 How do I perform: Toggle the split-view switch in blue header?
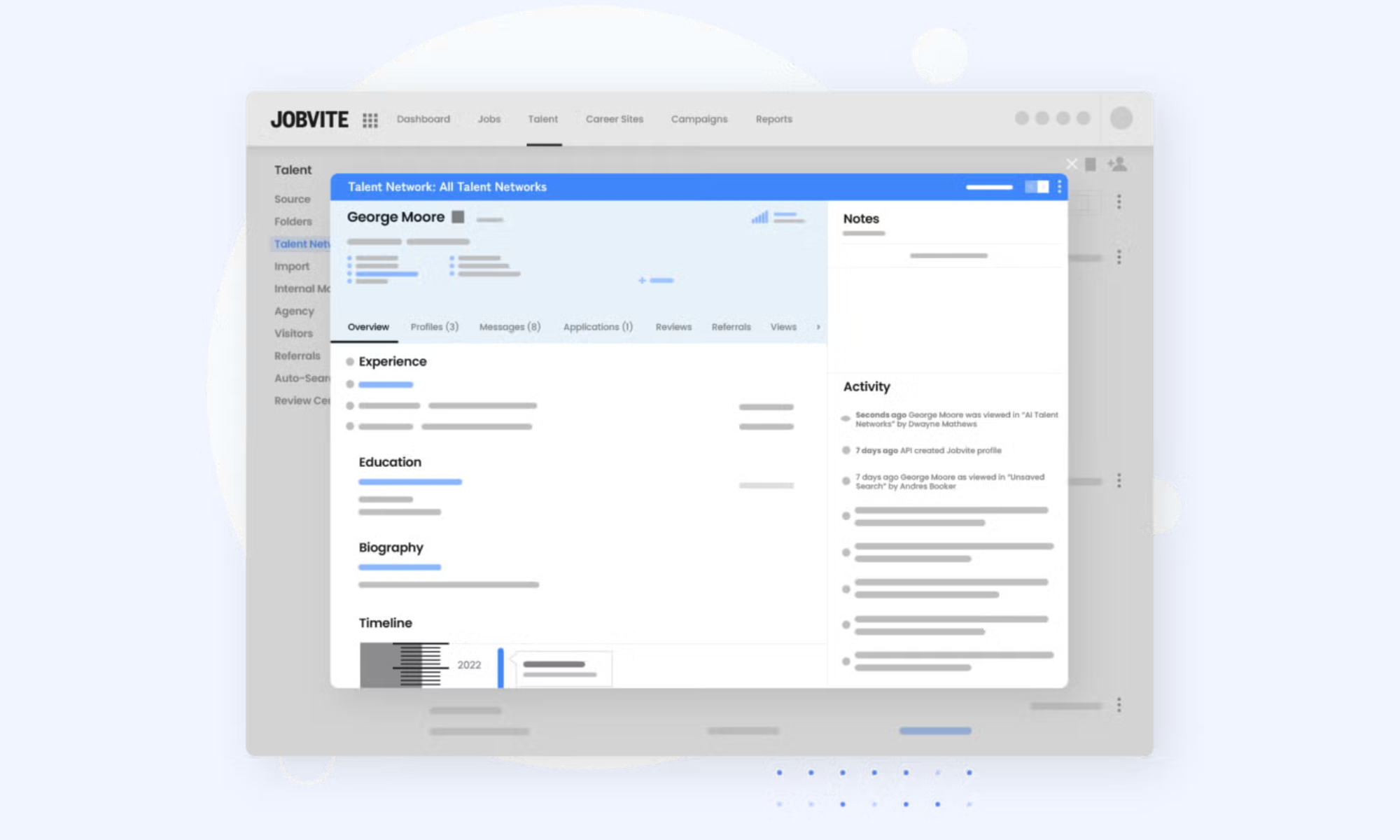1037,186
